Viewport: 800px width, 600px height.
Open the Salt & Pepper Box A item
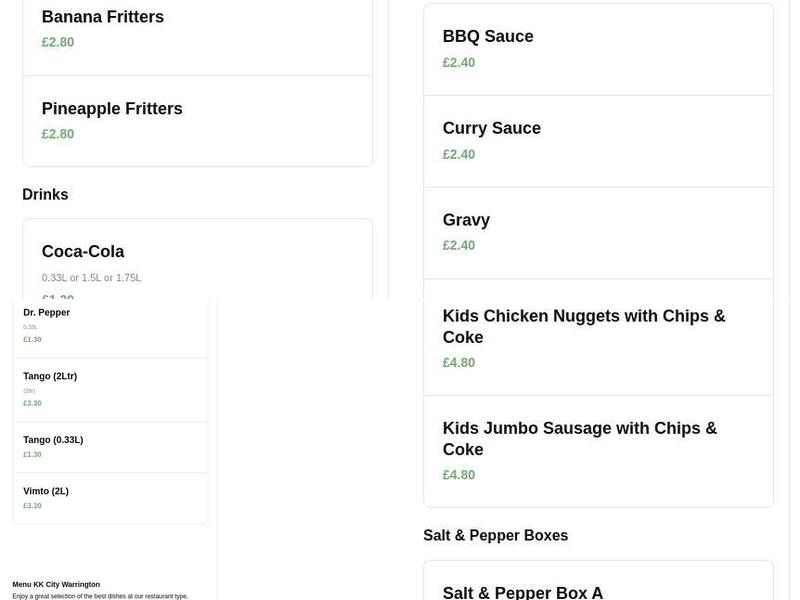tap(523, 591)
